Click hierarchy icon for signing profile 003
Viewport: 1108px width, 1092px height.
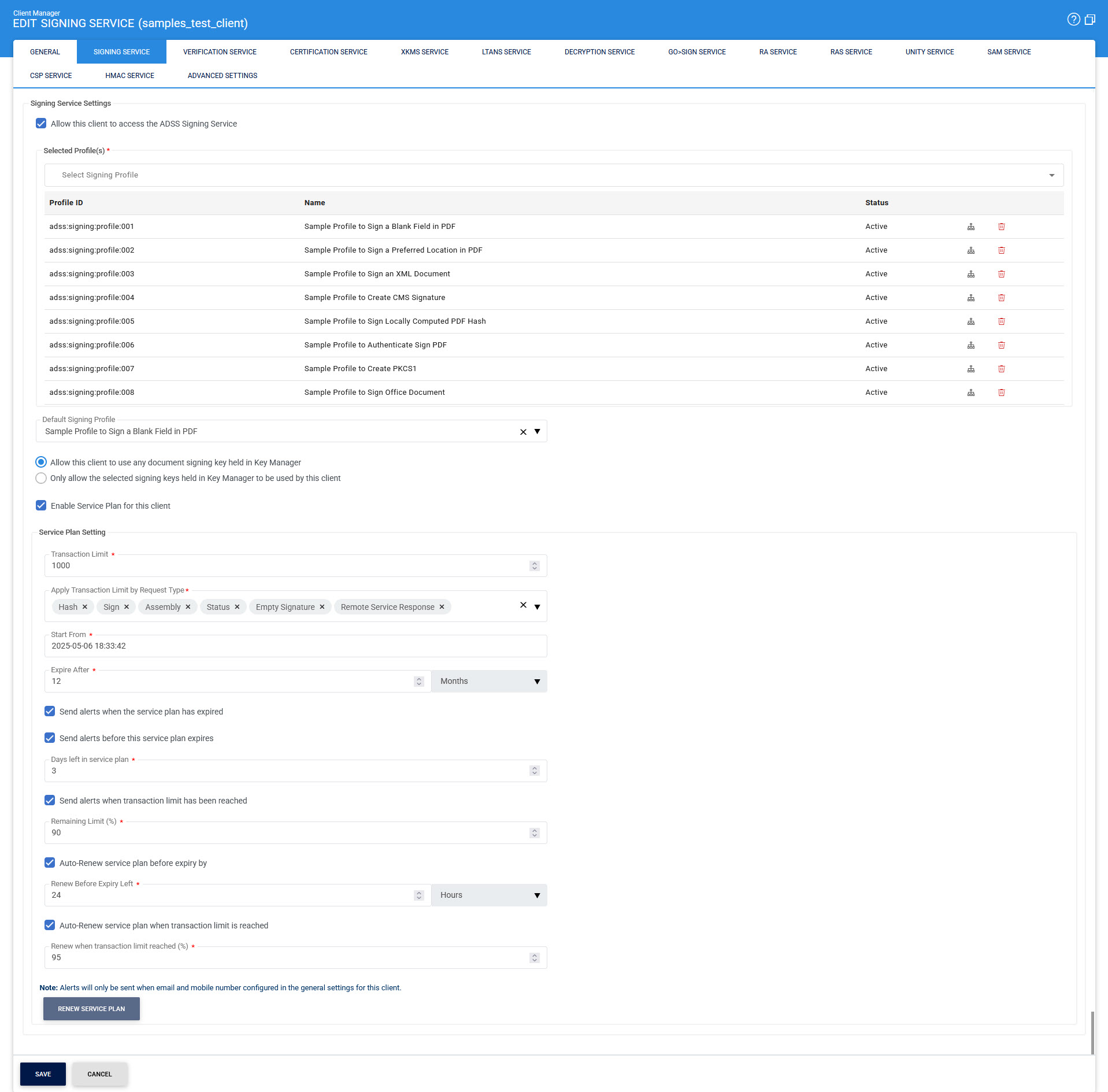coord(971,274)
